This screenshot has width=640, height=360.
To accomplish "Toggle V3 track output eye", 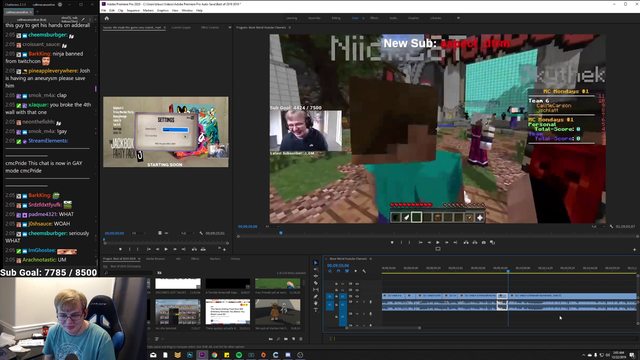I will coord(357,284).
